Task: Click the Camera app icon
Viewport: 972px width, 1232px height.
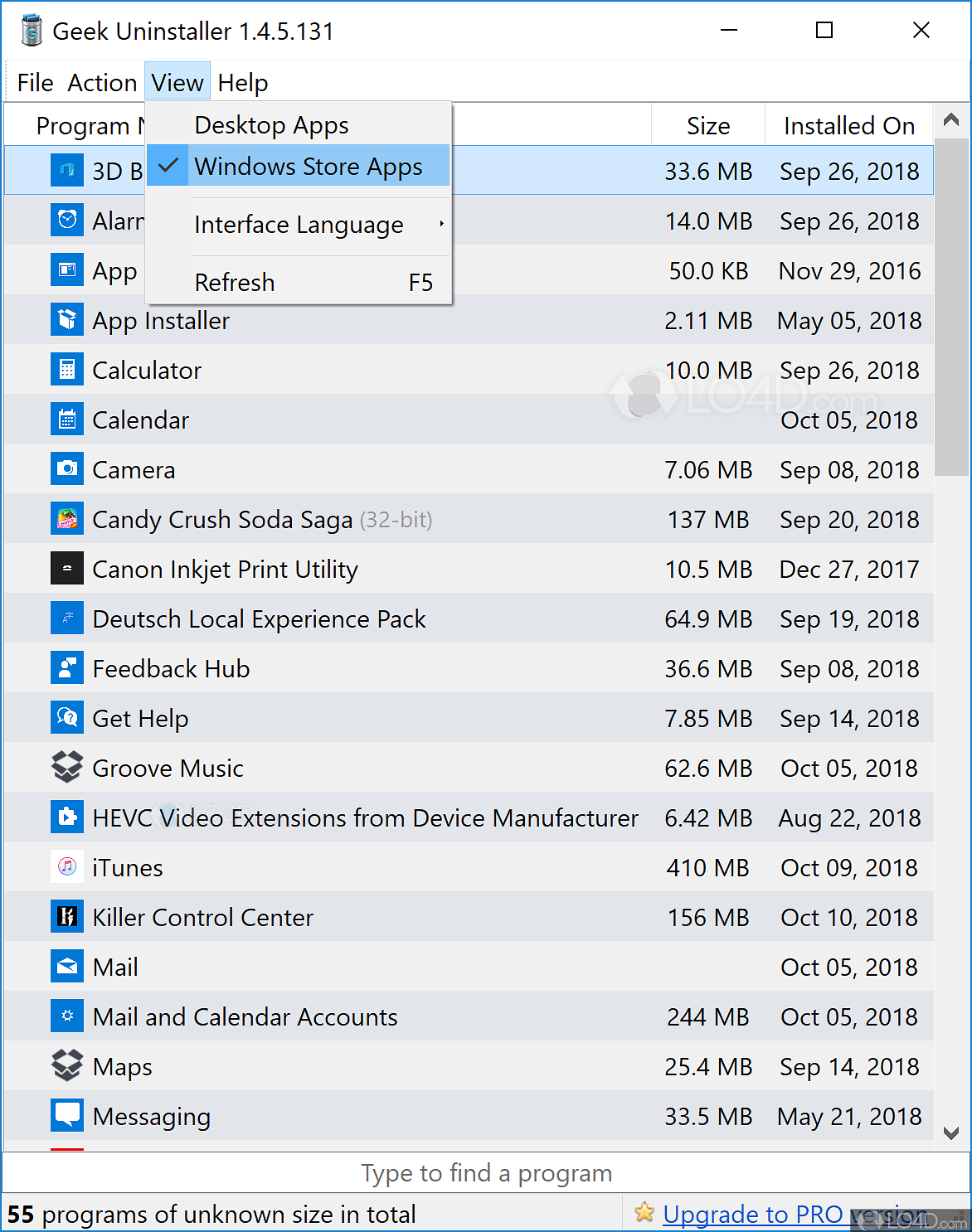Action: [66, 469]
